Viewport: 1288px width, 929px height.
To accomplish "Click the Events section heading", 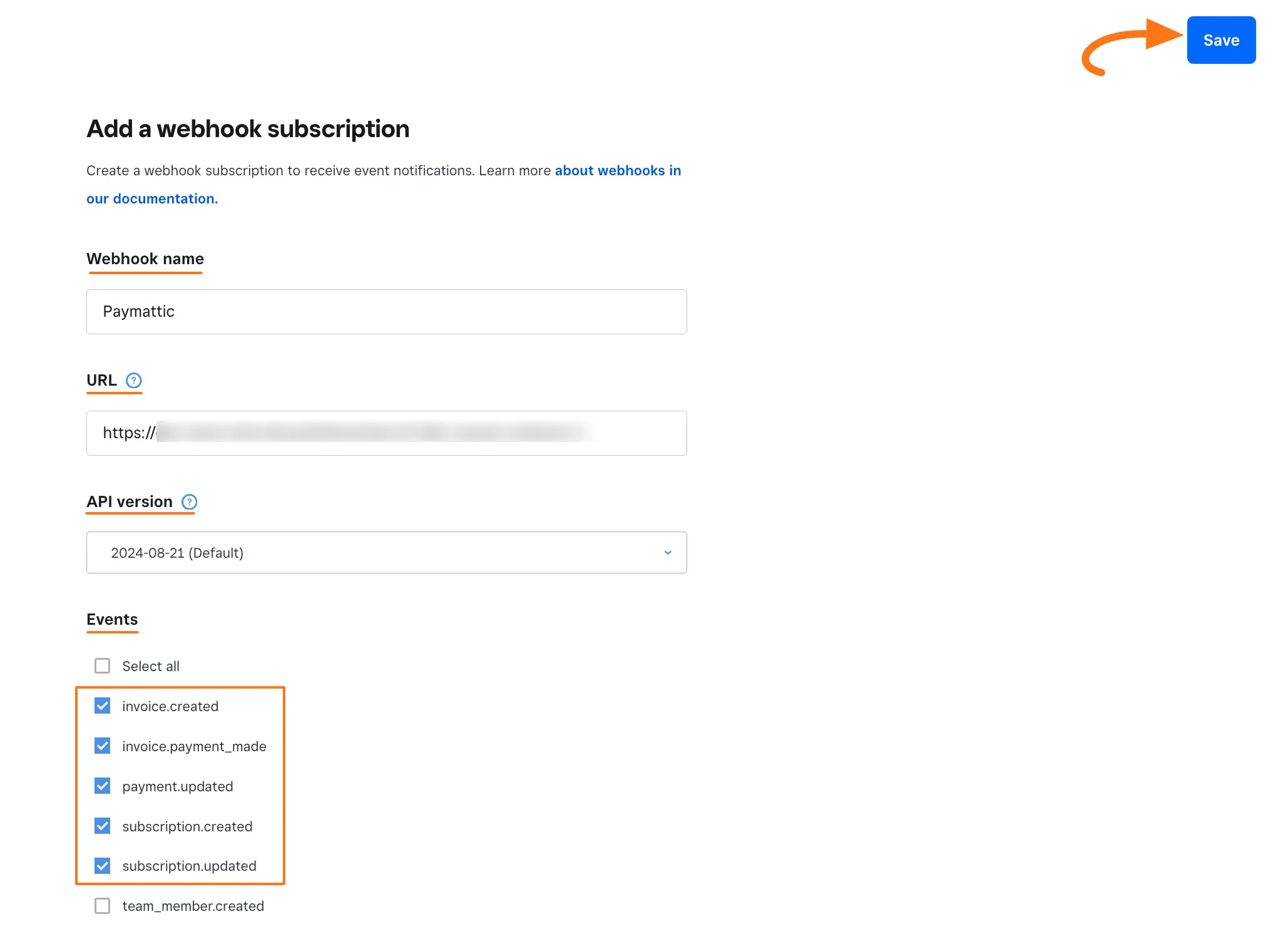I will click(x=112, y=619).
